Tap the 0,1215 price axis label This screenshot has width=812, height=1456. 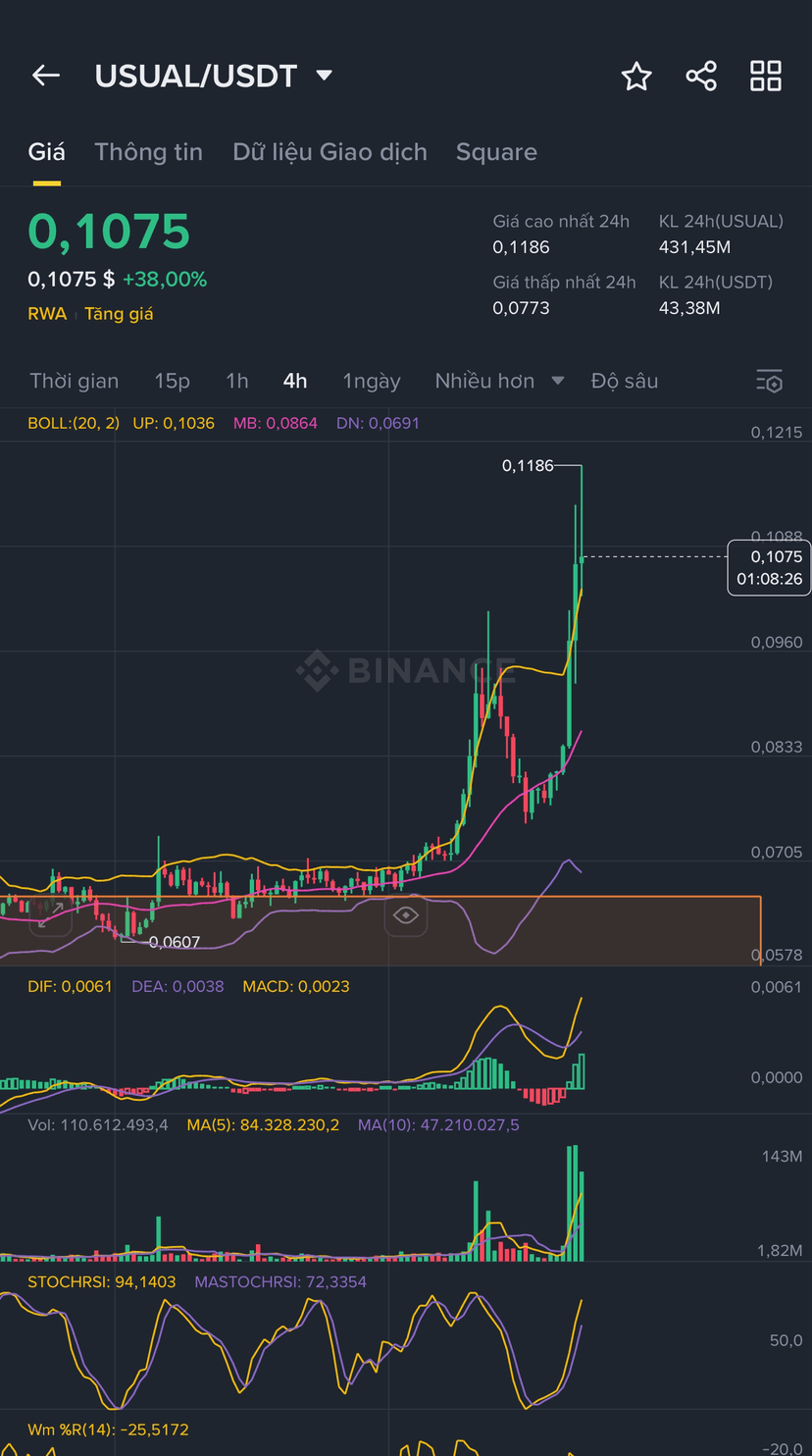pyautogui.click(x=776, y=433)
